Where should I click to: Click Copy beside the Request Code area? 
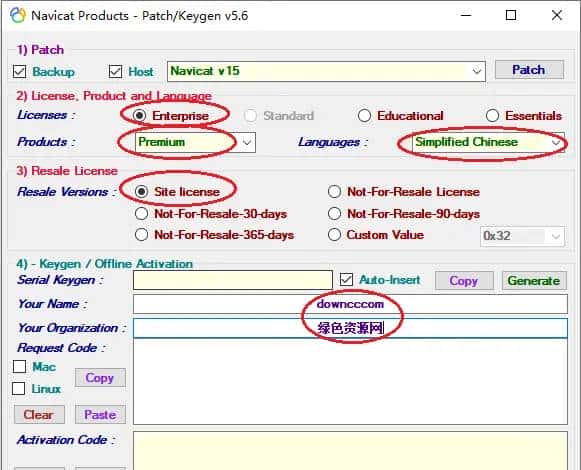pos(100,378)
